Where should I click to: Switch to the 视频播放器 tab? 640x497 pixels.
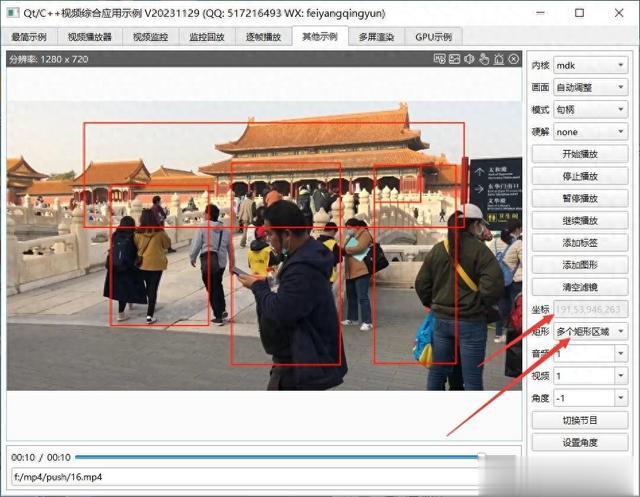(x=89, y=37)
